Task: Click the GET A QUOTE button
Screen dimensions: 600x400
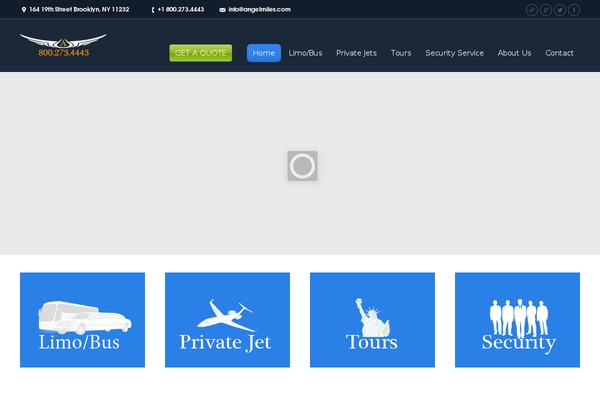Action: point(201,53)
